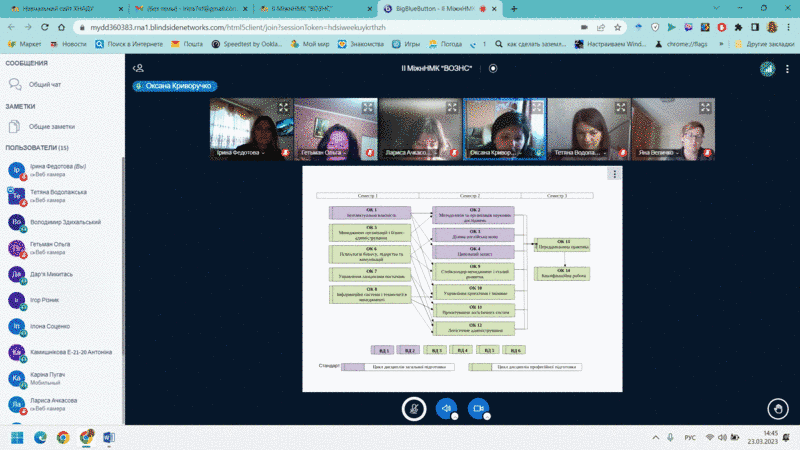
Task: Select Оксана Криворучко talking indicator
Action: (x=175, y=86)
